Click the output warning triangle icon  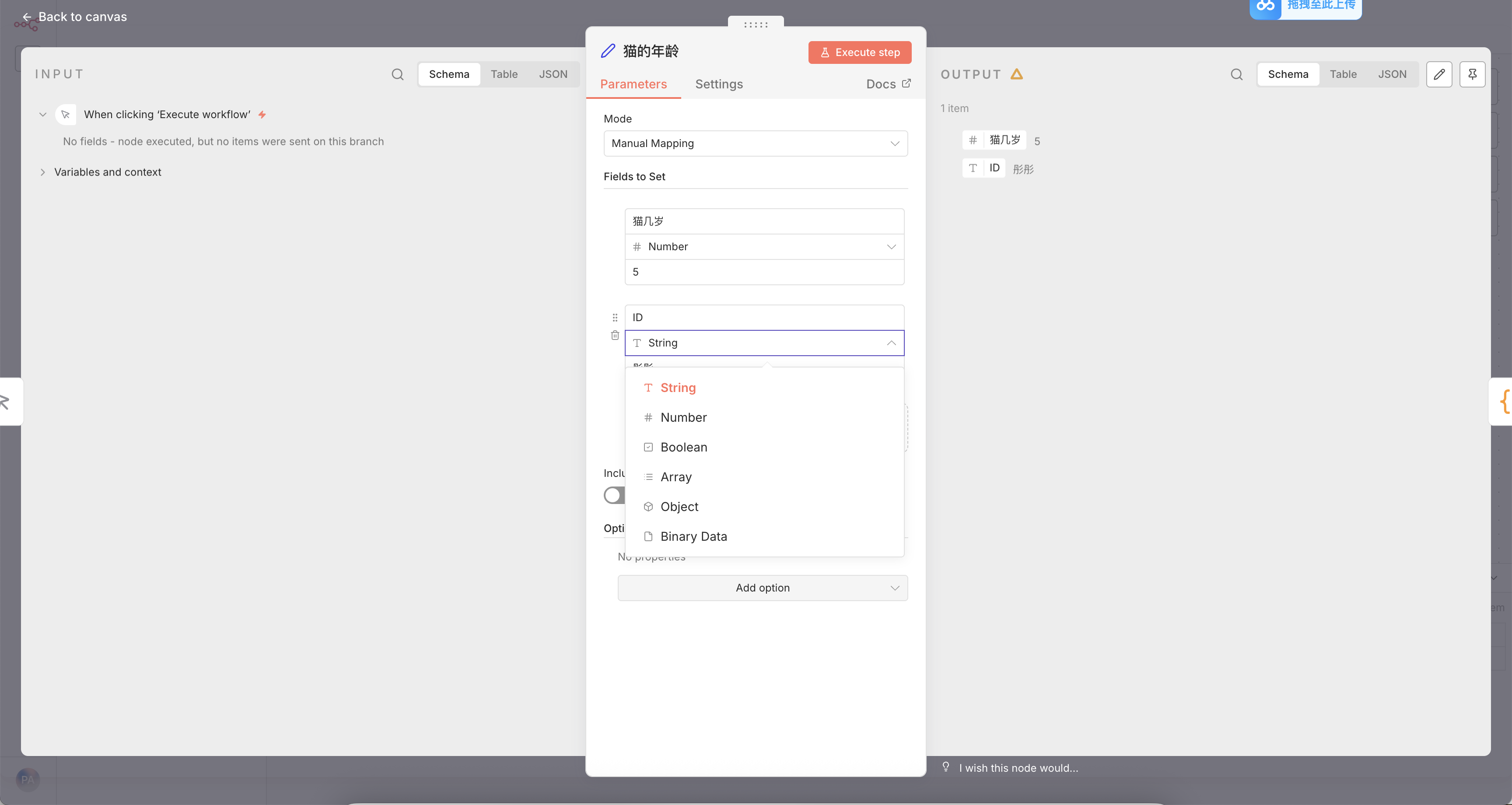tap(1017, 74)
